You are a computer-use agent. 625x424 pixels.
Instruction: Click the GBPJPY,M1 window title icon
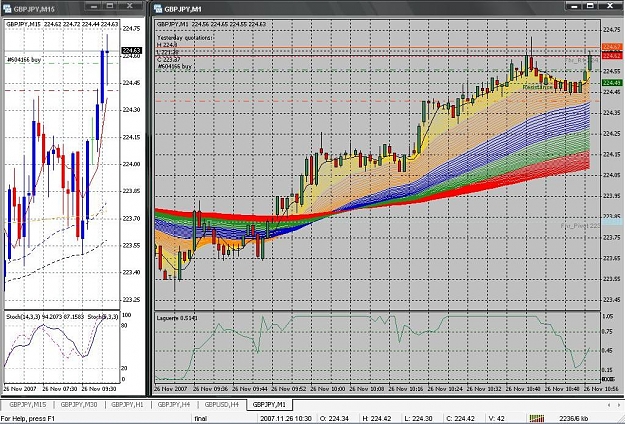click(x=157, y=8)
